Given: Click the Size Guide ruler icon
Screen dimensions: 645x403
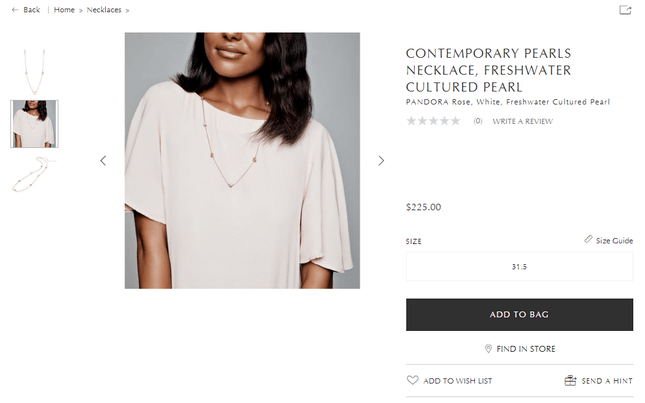Looking at the screenshot, I should 588,240.
